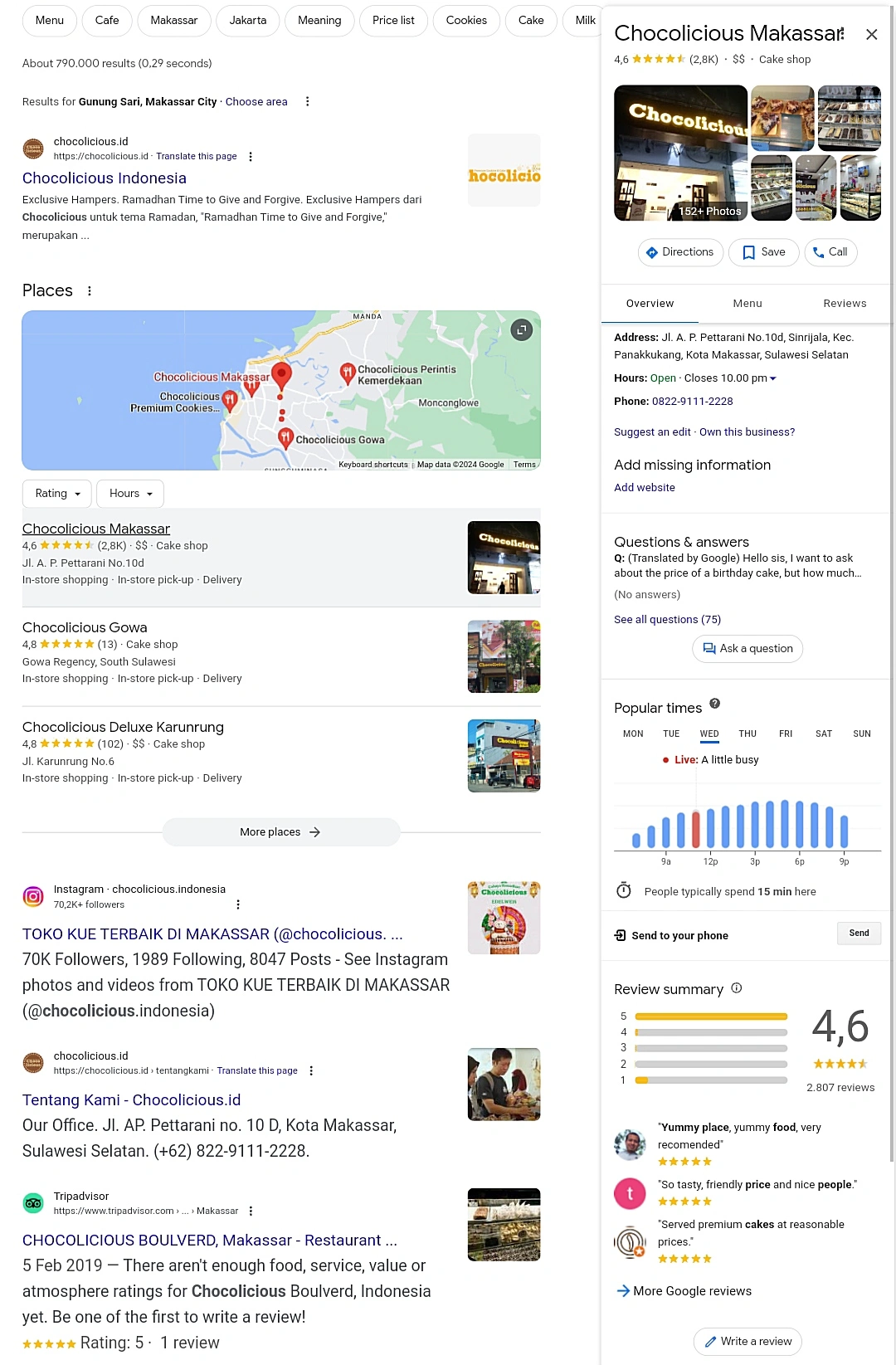Click Write a review button
Image resolution: width=896 pixels, height=1365 pixels.
[747, 1342]
